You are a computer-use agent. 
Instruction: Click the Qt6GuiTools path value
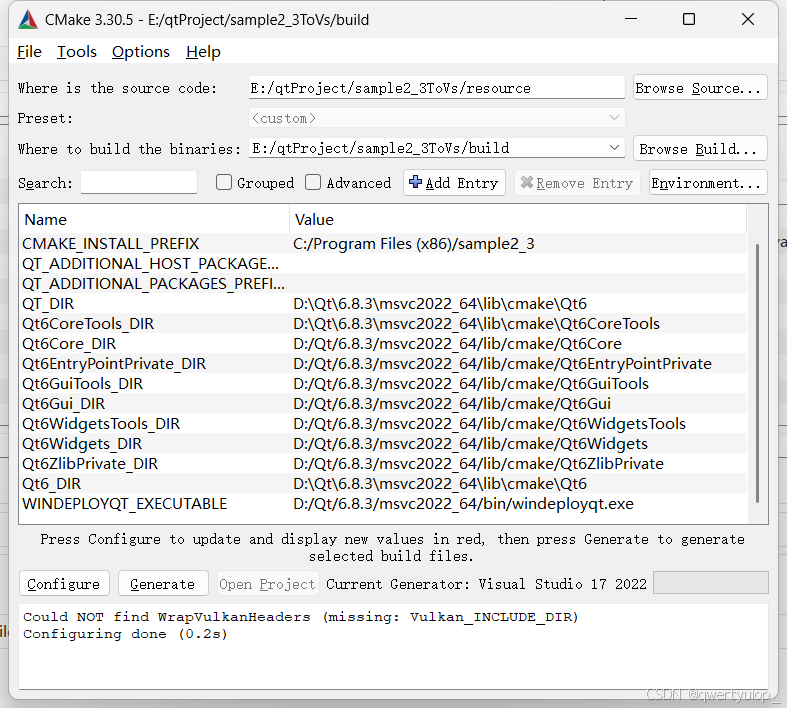[471, 384]
